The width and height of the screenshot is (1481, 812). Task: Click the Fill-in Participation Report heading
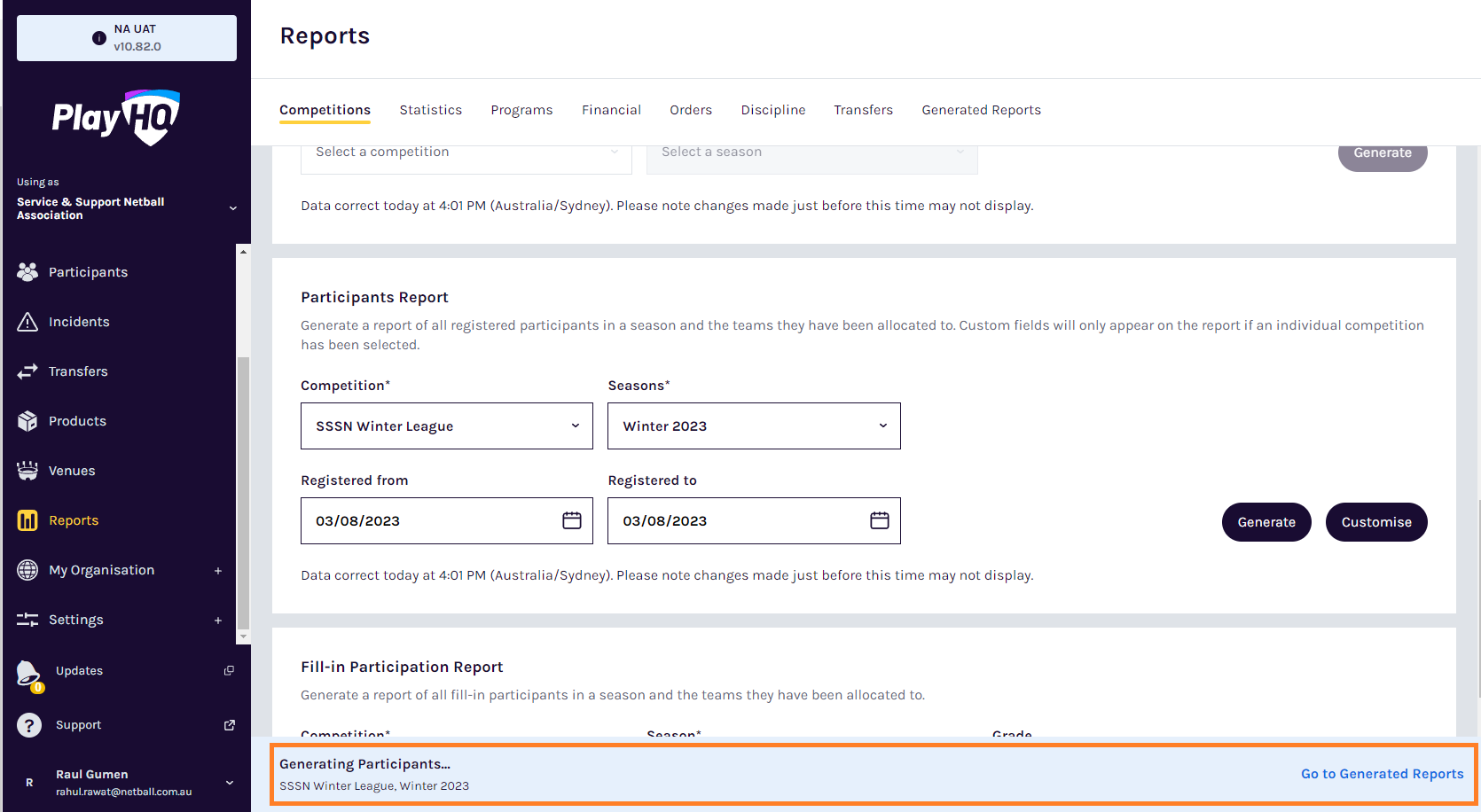pos(402,667)
